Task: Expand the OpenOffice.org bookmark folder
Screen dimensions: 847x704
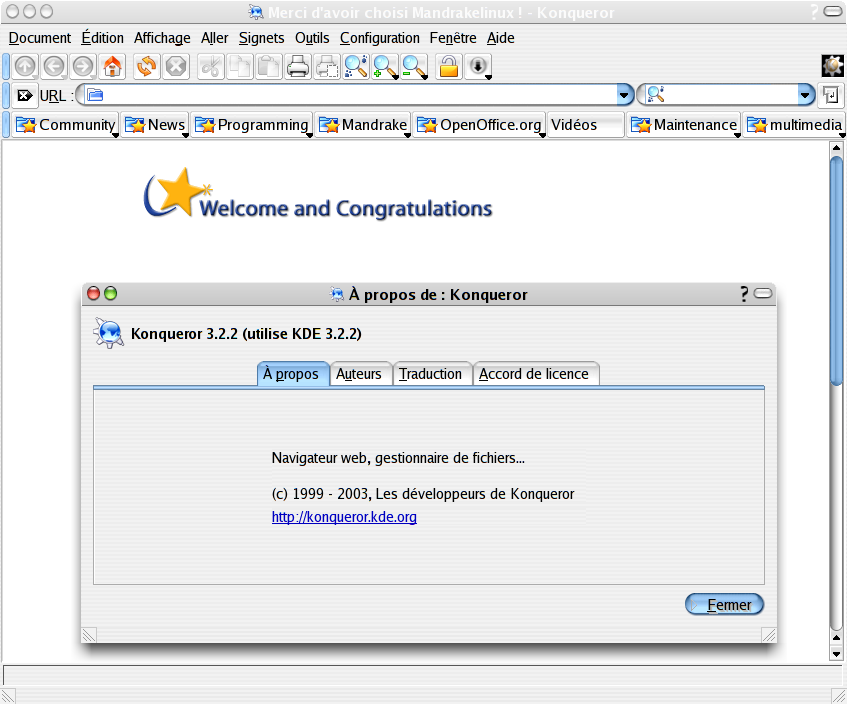Action: pos(480,125)
